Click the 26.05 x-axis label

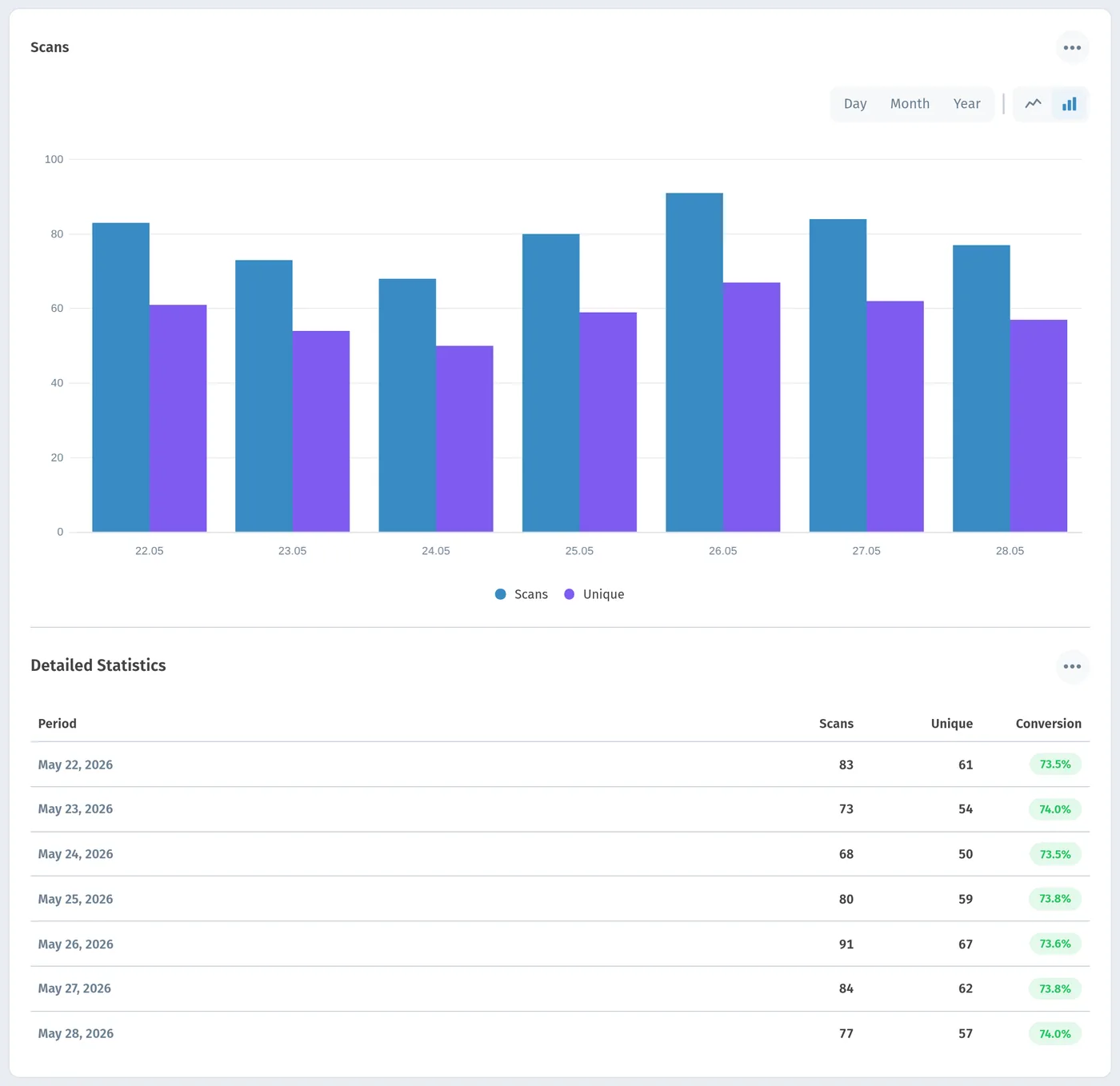(x=723, y=551)
